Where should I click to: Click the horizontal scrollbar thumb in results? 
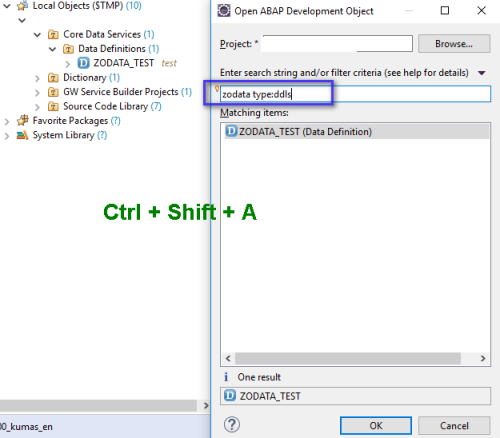(348, 359)
